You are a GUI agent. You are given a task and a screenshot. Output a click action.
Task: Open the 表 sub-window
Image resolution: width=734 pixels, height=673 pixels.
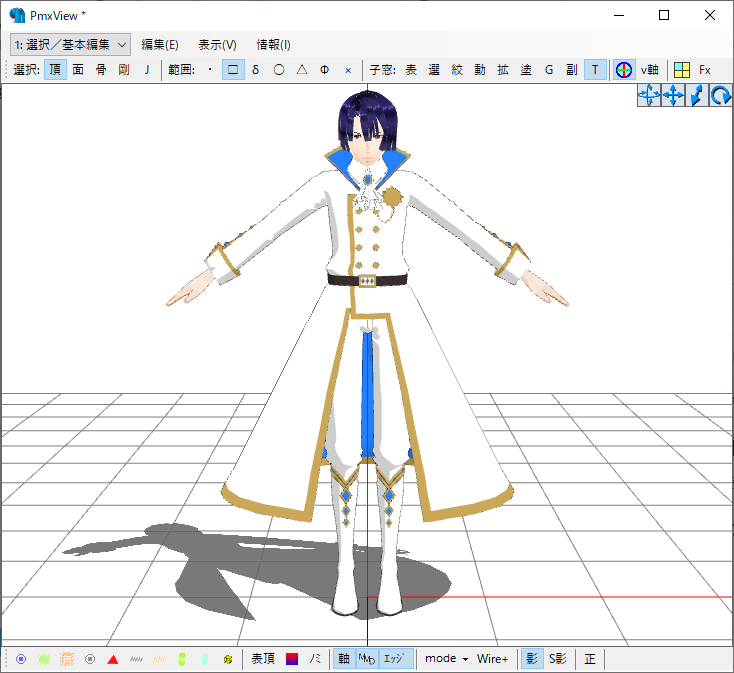pyautogui.click(x=411, y=70)
